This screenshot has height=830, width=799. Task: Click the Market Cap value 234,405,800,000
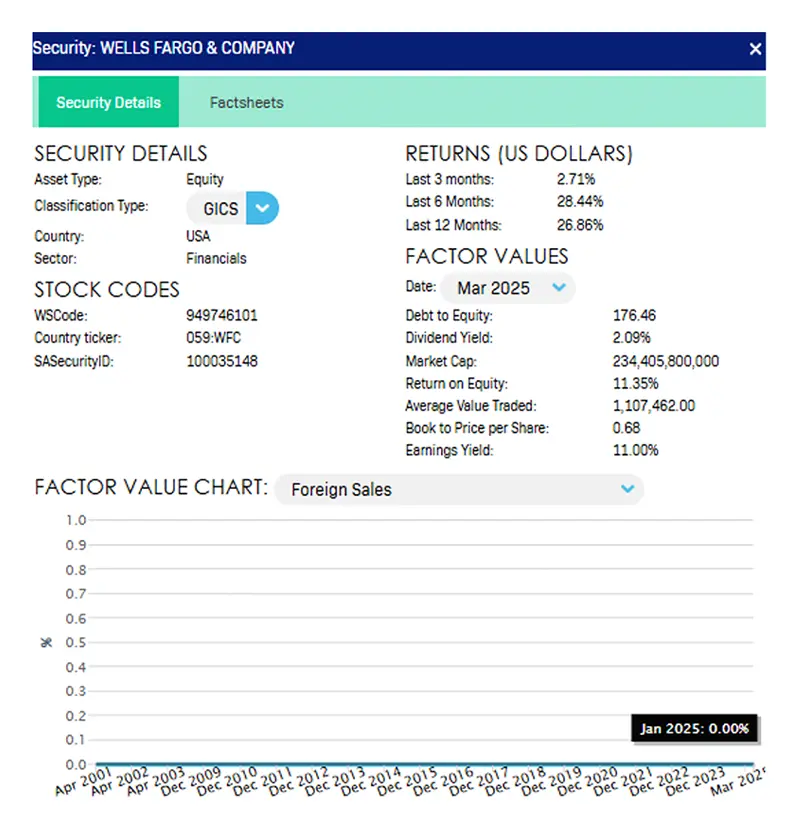click(665, 361)
